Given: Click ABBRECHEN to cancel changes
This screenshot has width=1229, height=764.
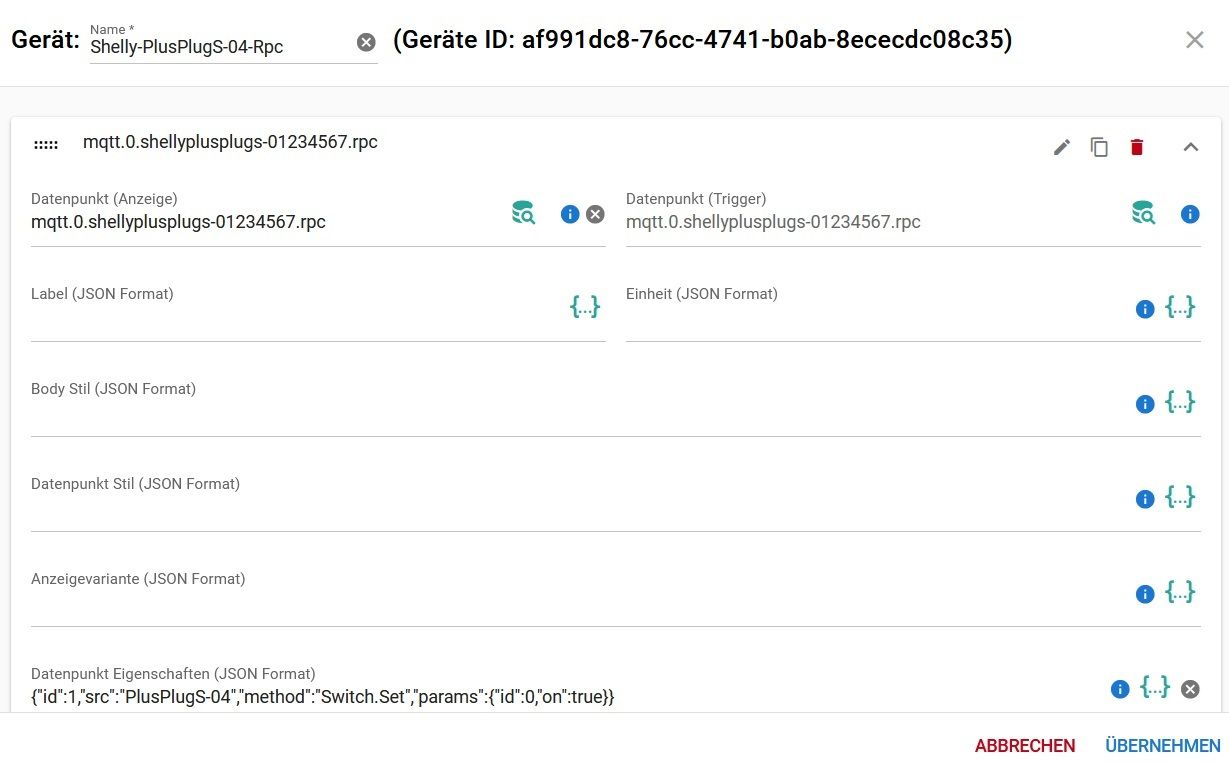Looking at the screenshot, I should (1025, 746).
